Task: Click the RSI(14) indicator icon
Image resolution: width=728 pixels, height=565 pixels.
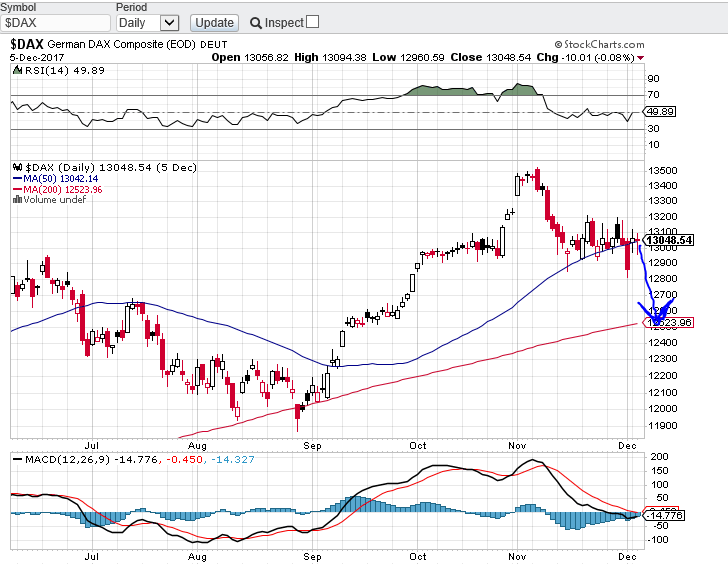Action: [18, 71]
